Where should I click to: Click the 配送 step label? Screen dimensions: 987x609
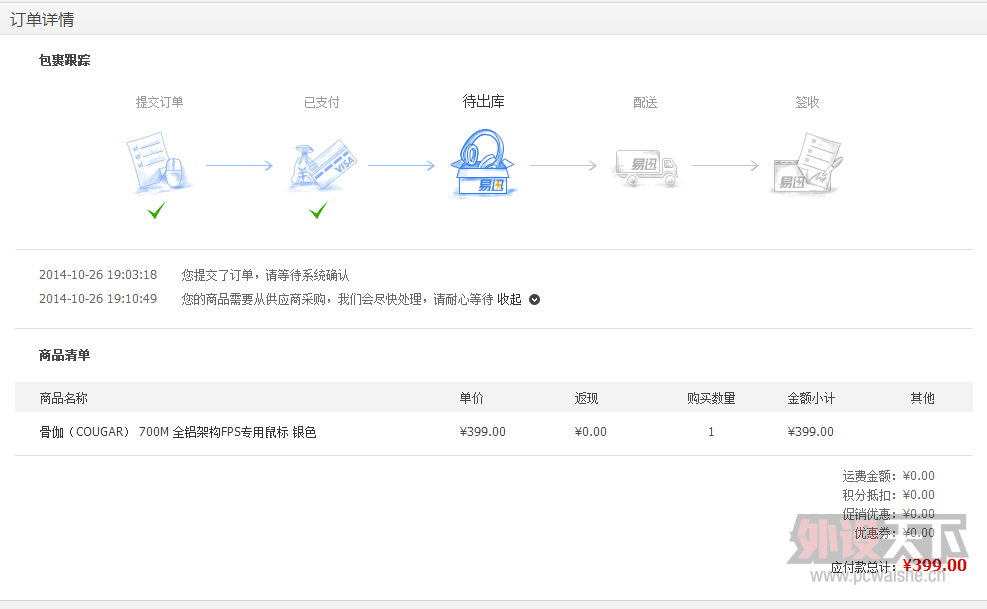645,102
